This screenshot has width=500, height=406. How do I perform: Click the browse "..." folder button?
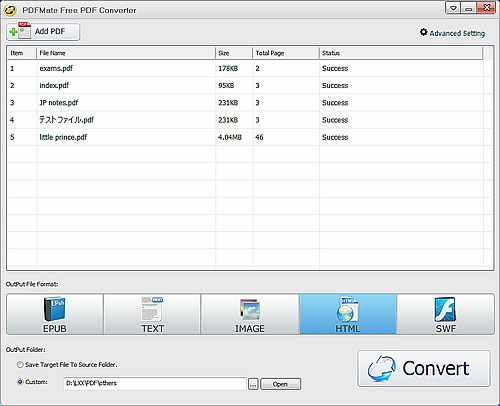[x=253, y=384]
